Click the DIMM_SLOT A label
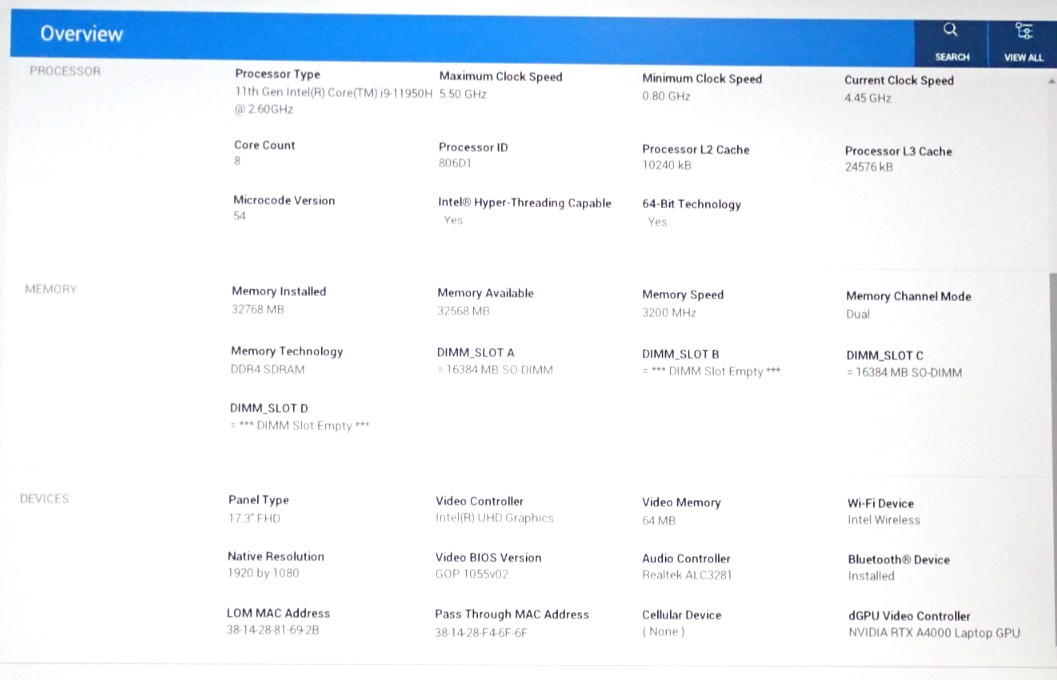Image resolution: width=1057 pixels, height=680 pixels. pyautogui.click(x=475, y=352)
